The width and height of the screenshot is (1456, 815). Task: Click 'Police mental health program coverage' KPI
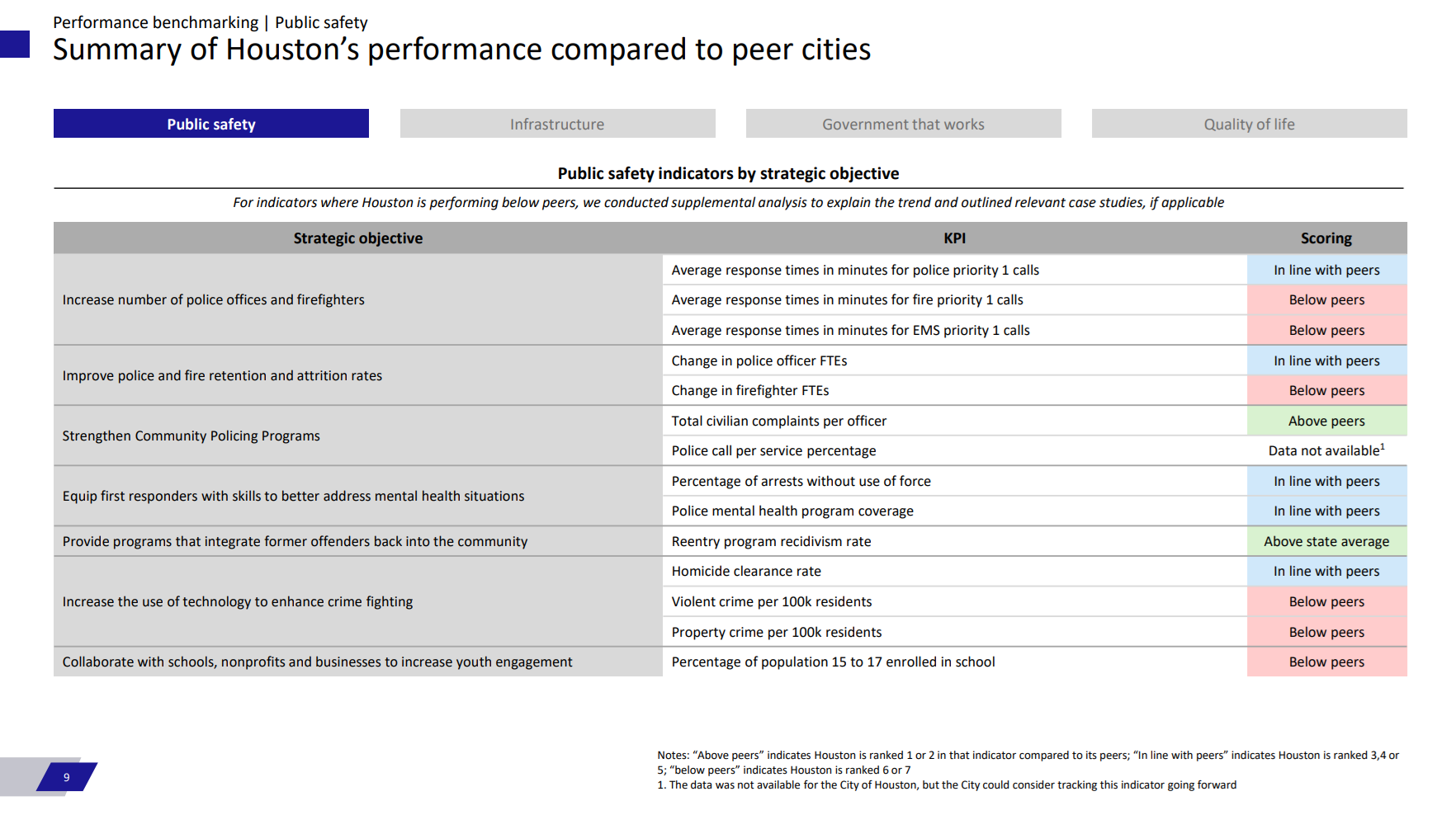pos(792,511)
